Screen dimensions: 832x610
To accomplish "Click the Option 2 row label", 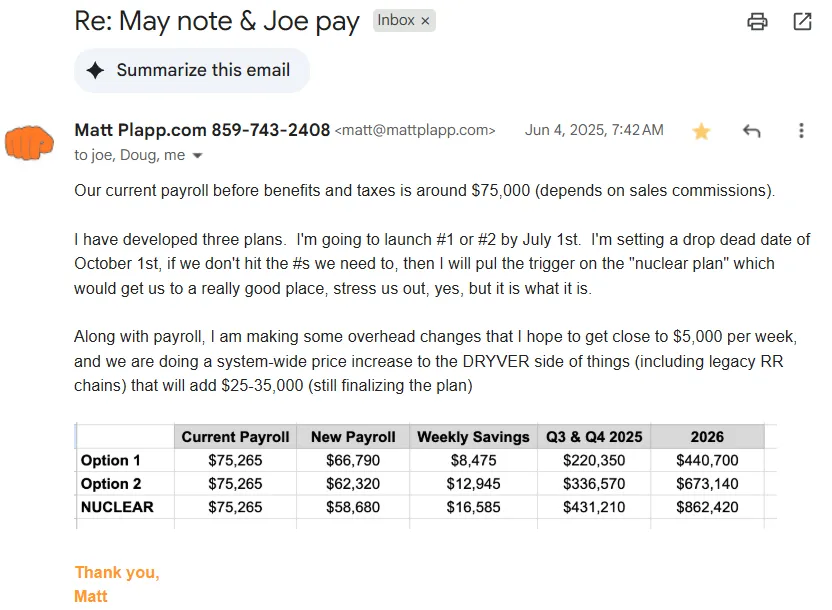I will pos(111,484).
